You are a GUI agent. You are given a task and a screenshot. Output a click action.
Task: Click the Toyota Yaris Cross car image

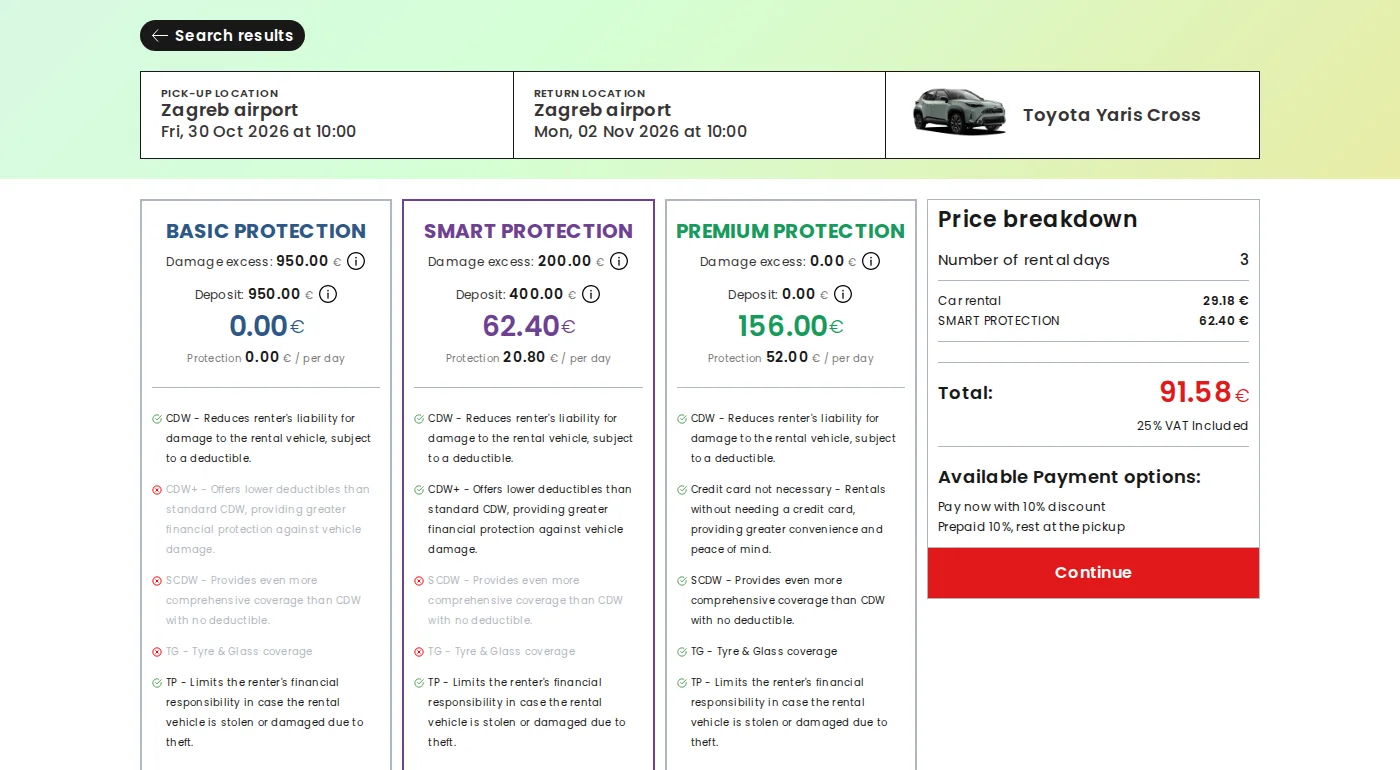click(959, 113)
